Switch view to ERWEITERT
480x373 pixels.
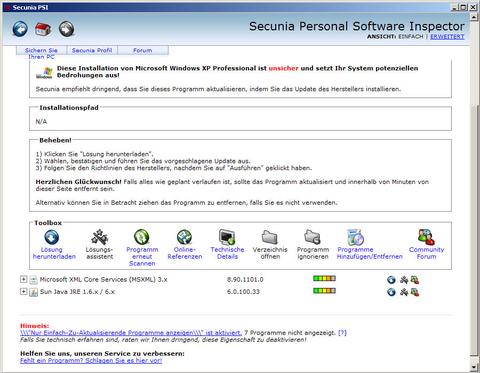[447, 37]
